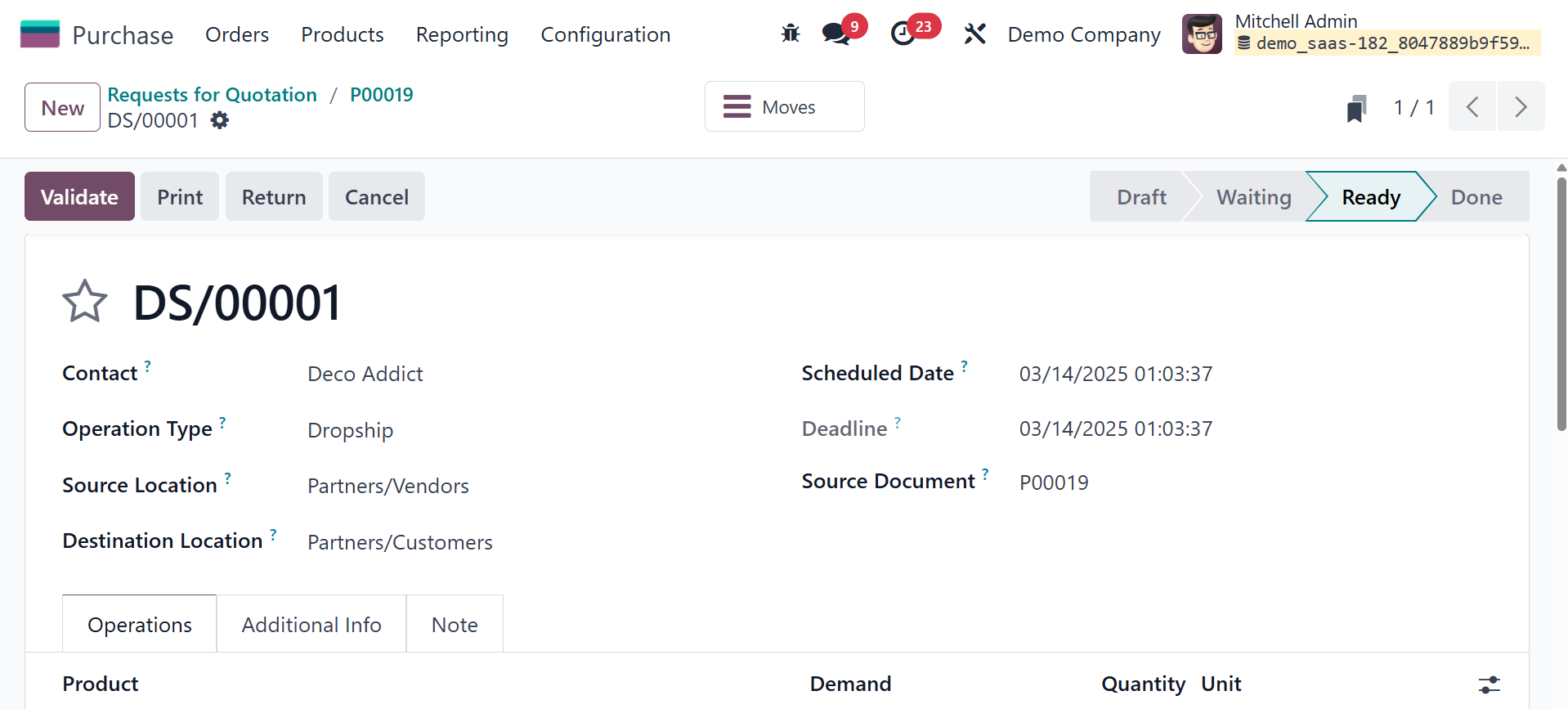Go to the next record arrow
The image size is (1568, 709).
coord(1521,107)
